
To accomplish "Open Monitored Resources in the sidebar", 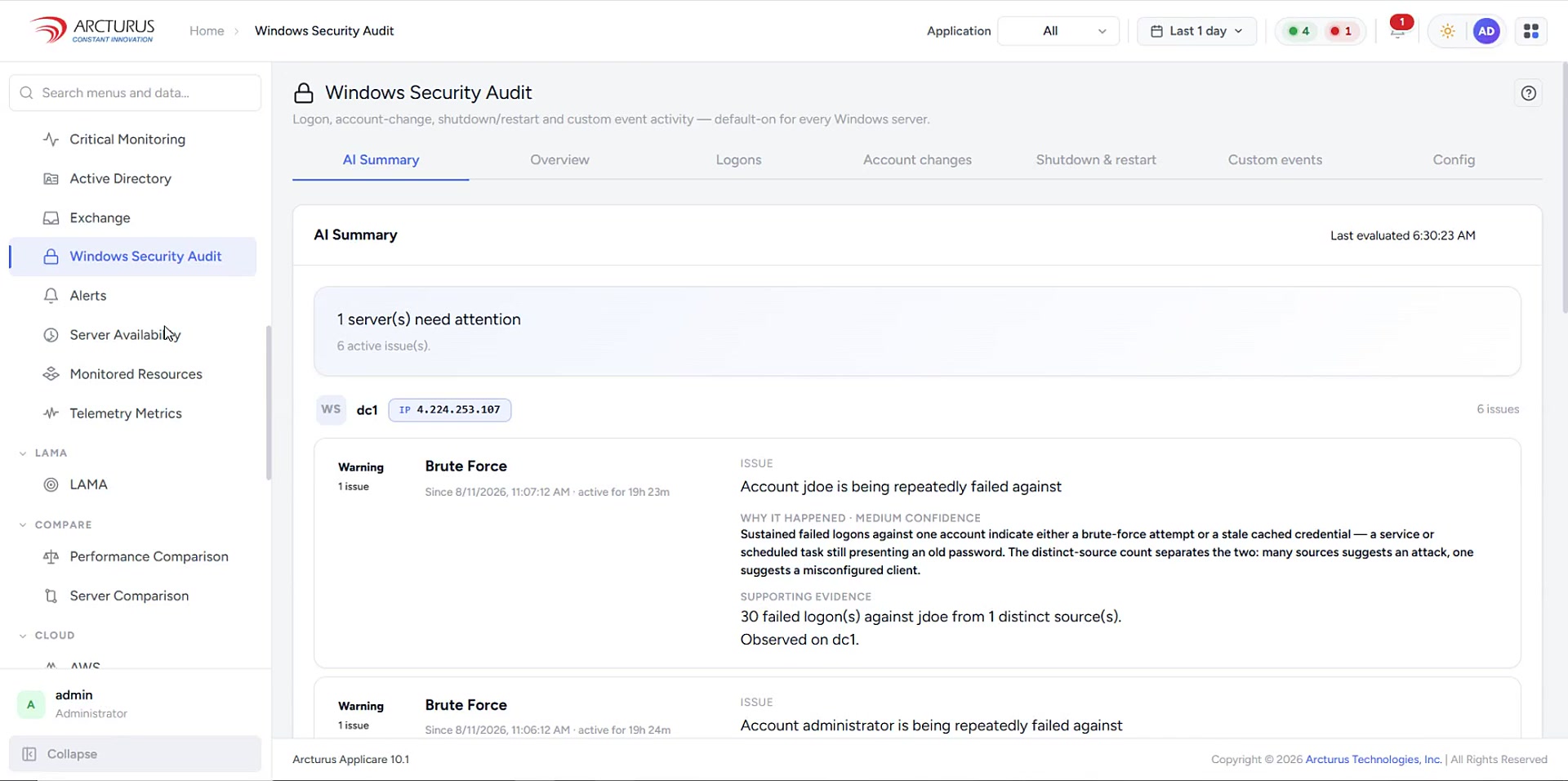I will pos(132,374).
